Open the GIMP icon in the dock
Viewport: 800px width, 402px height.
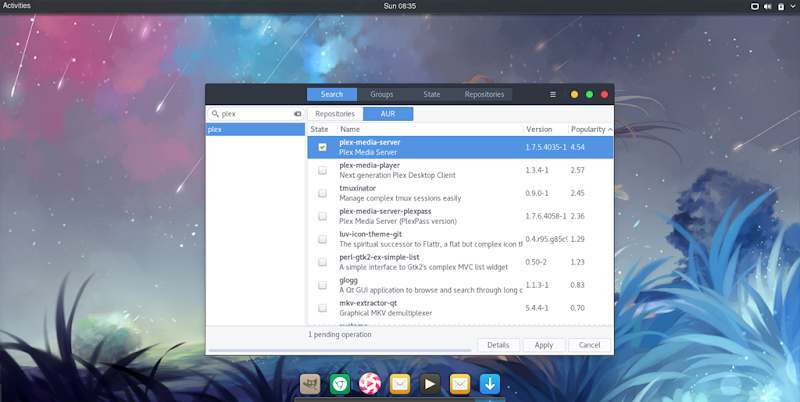(x=310, y=384)
